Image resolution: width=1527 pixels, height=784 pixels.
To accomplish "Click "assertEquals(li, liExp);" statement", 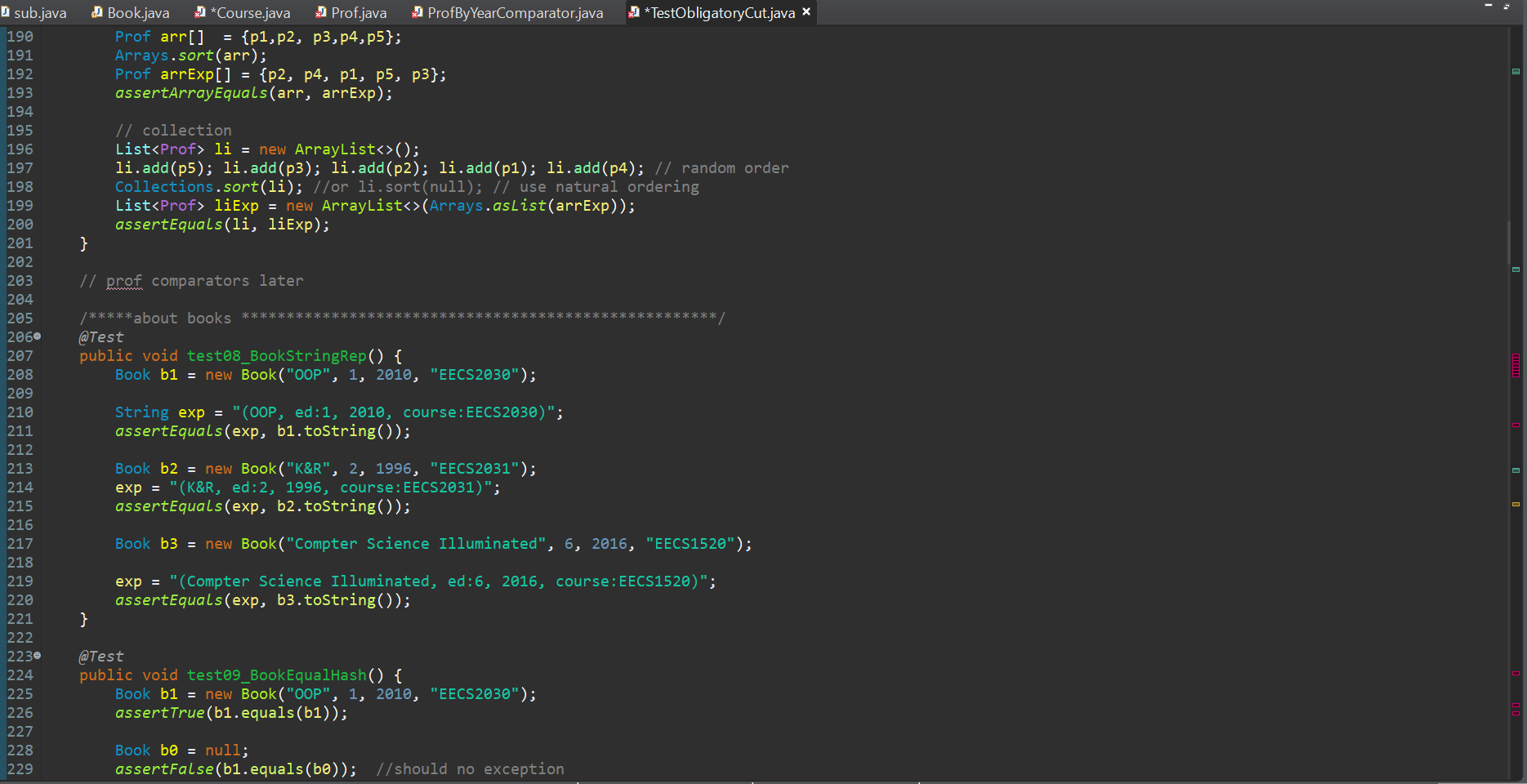I will pos(222,225).
